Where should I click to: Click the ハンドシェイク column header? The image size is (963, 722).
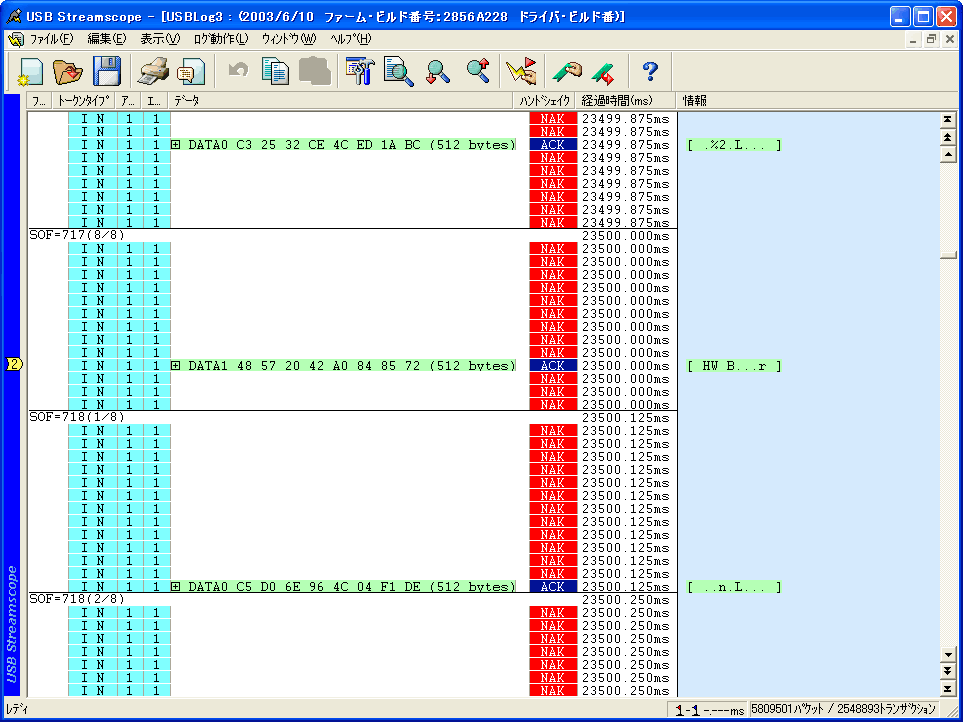[544, 101]
